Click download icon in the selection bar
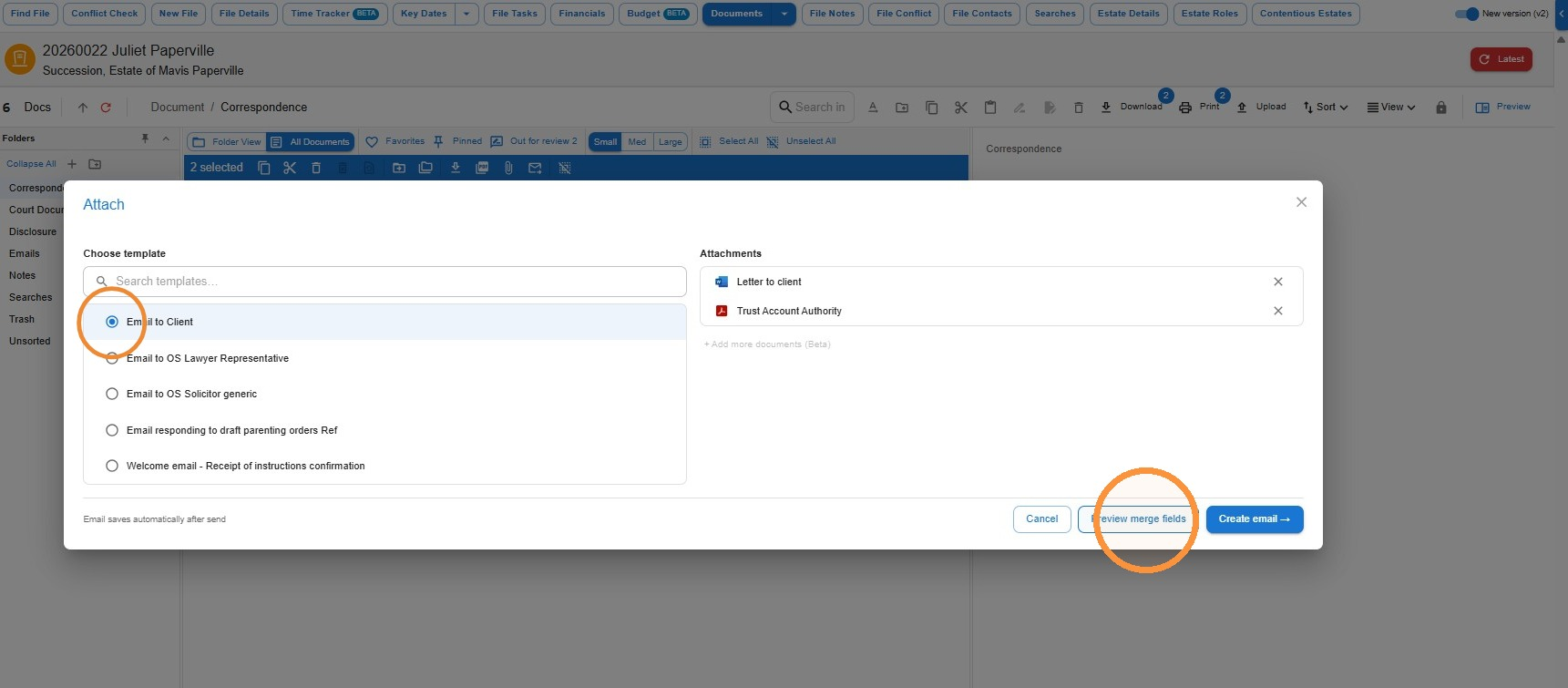Image resolution: width=1568 pixels, height=688 pixels. point(456,168)
